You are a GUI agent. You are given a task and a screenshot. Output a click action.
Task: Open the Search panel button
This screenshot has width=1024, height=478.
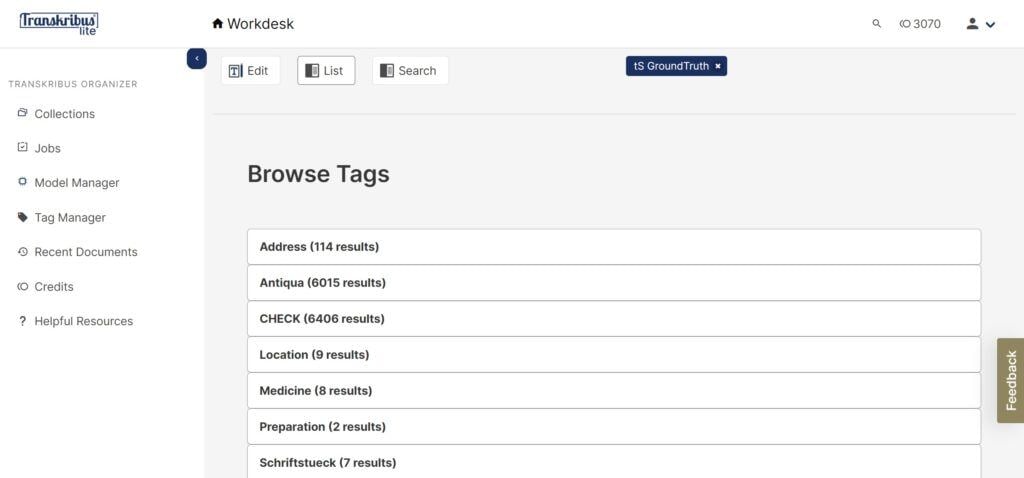409,71
